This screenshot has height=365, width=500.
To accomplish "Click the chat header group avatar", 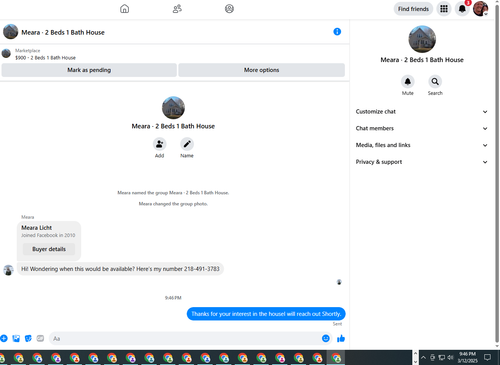I will click(10, 32).
